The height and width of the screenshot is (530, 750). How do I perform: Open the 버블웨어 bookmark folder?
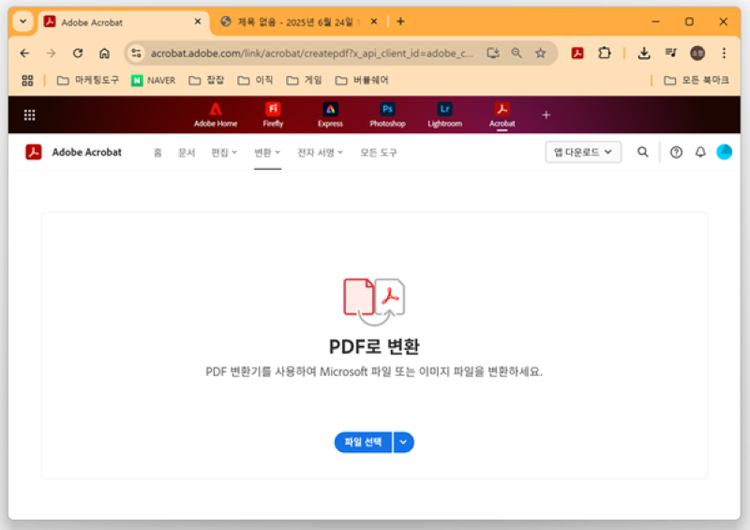(362, 80)
